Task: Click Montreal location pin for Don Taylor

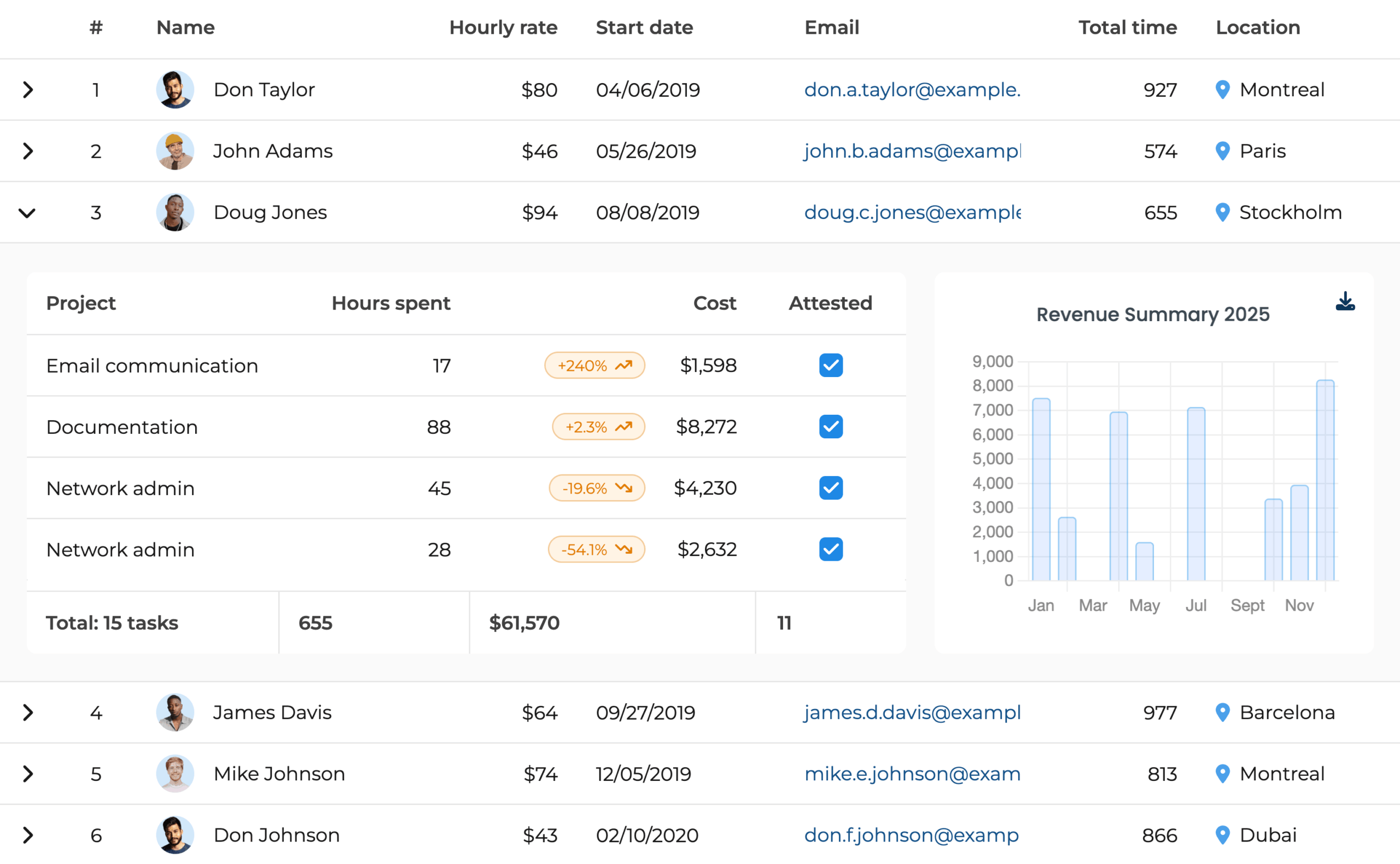Action: click(1222, 90)
